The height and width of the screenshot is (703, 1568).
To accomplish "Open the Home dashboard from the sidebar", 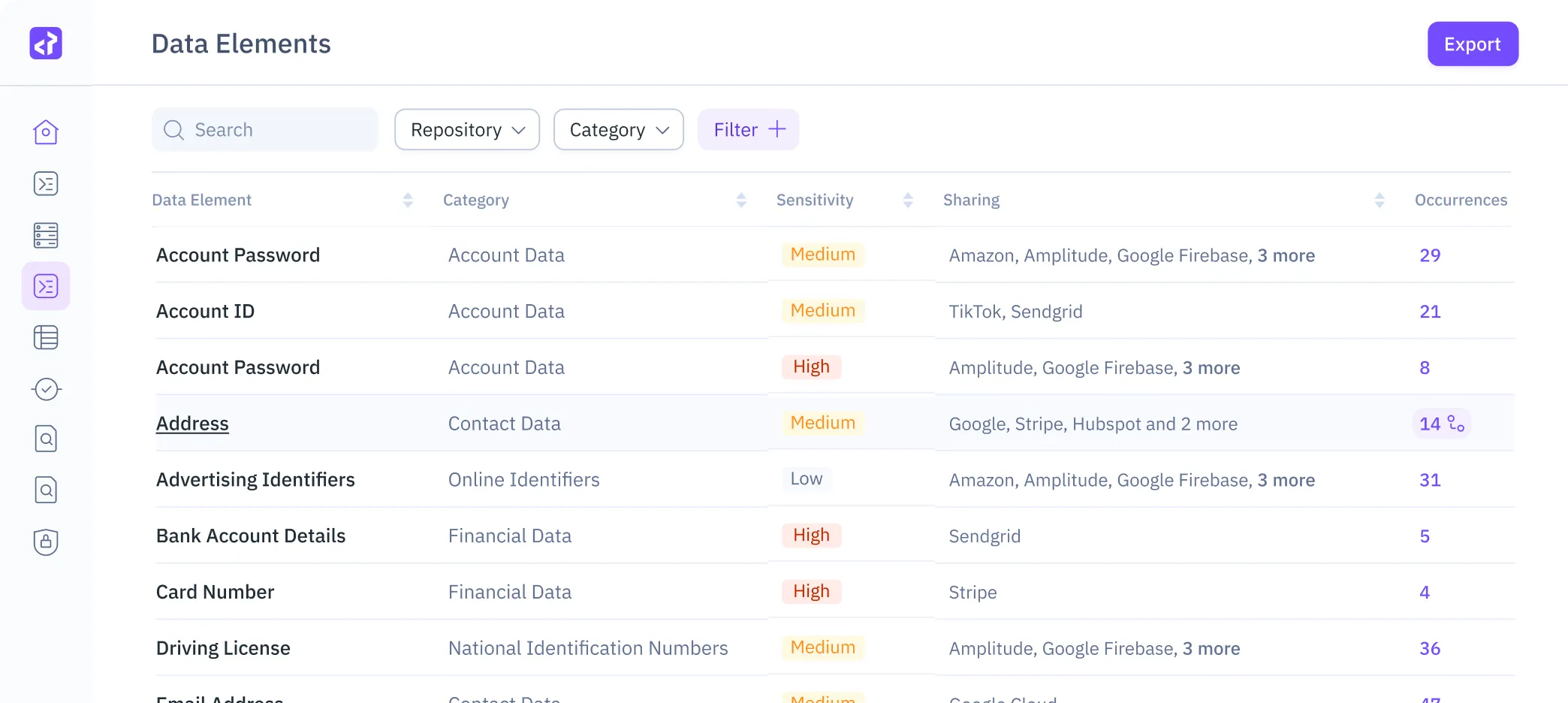I will click(x=46, y=131).
